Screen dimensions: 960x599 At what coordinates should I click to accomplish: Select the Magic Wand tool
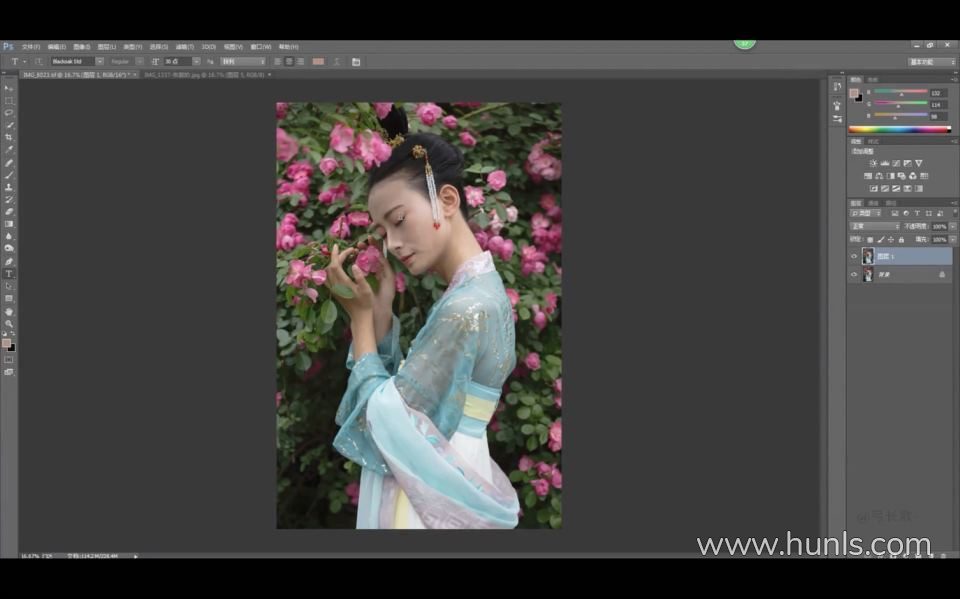click(x=9, y=125)
